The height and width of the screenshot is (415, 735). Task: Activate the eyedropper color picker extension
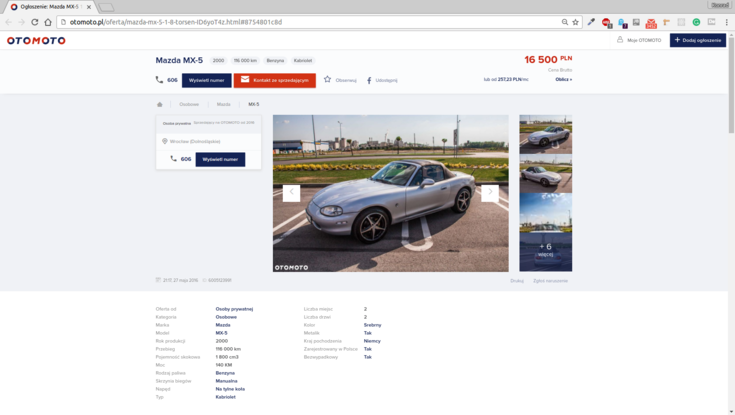[591, 22]
